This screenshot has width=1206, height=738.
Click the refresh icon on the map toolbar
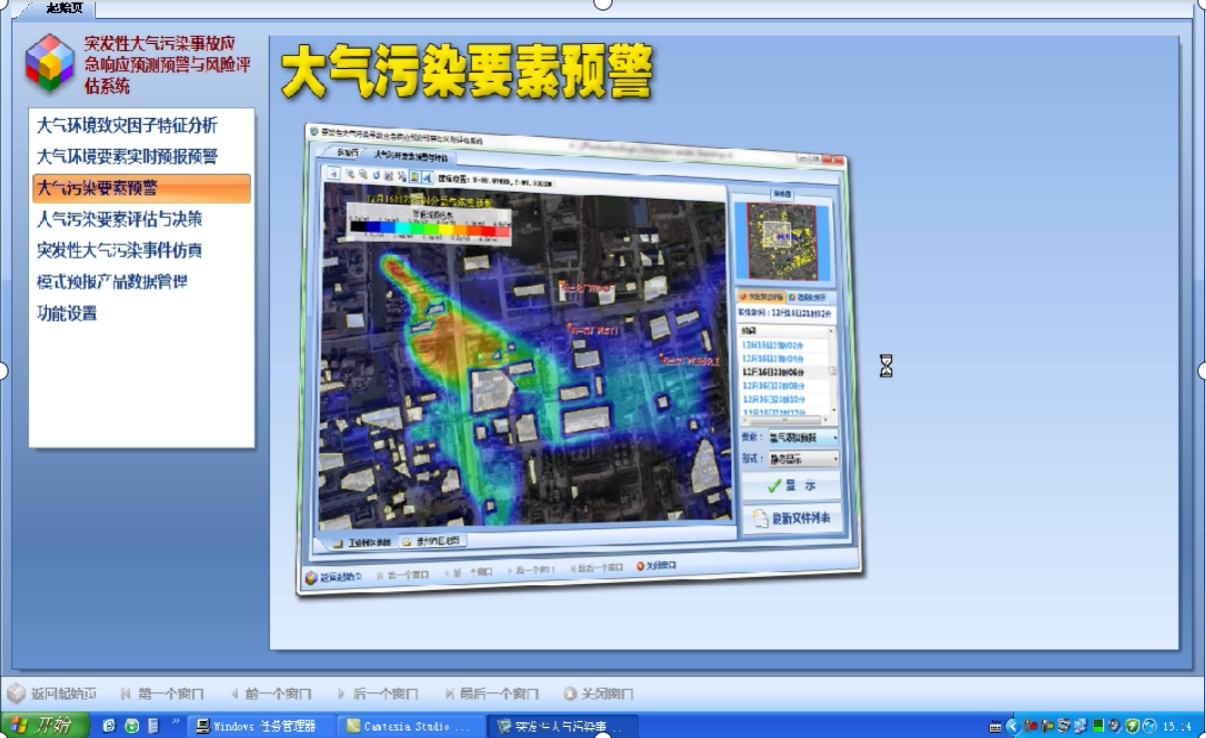click(376, 175)
